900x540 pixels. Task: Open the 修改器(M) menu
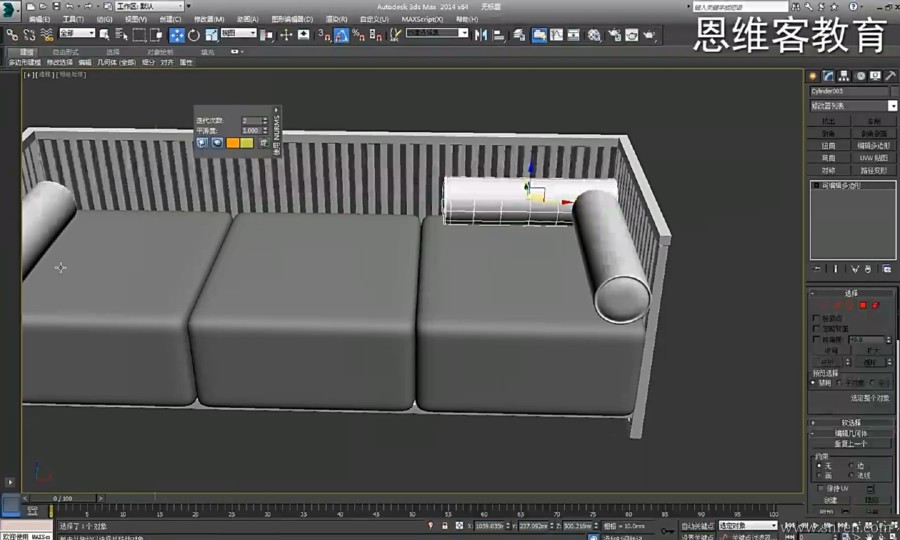coord(208,19)
